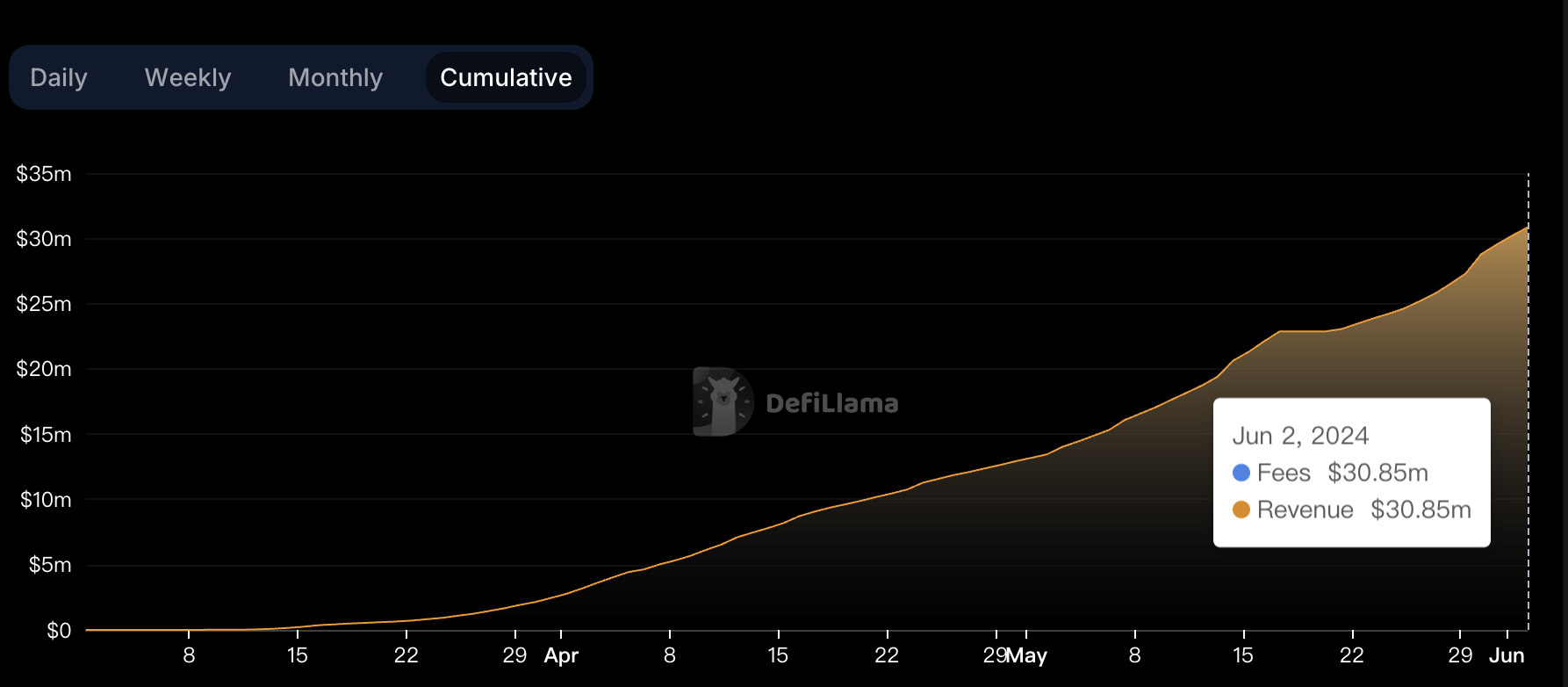Click the $30m y-axis label
Viewport: 1568px width, 687px height.
(x=44, y=239)
